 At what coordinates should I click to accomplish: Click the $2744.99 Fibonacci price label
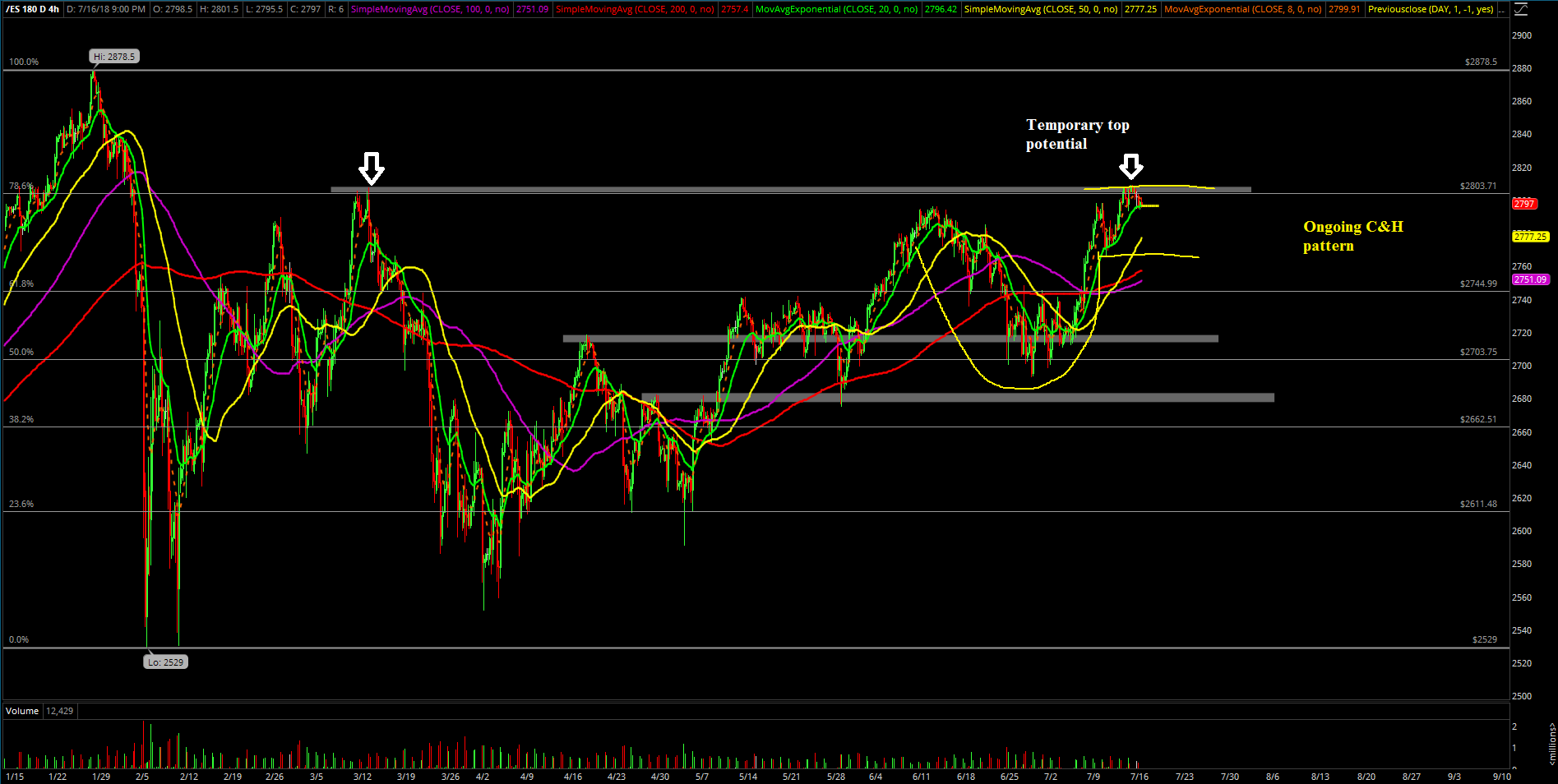(1478, 284)
